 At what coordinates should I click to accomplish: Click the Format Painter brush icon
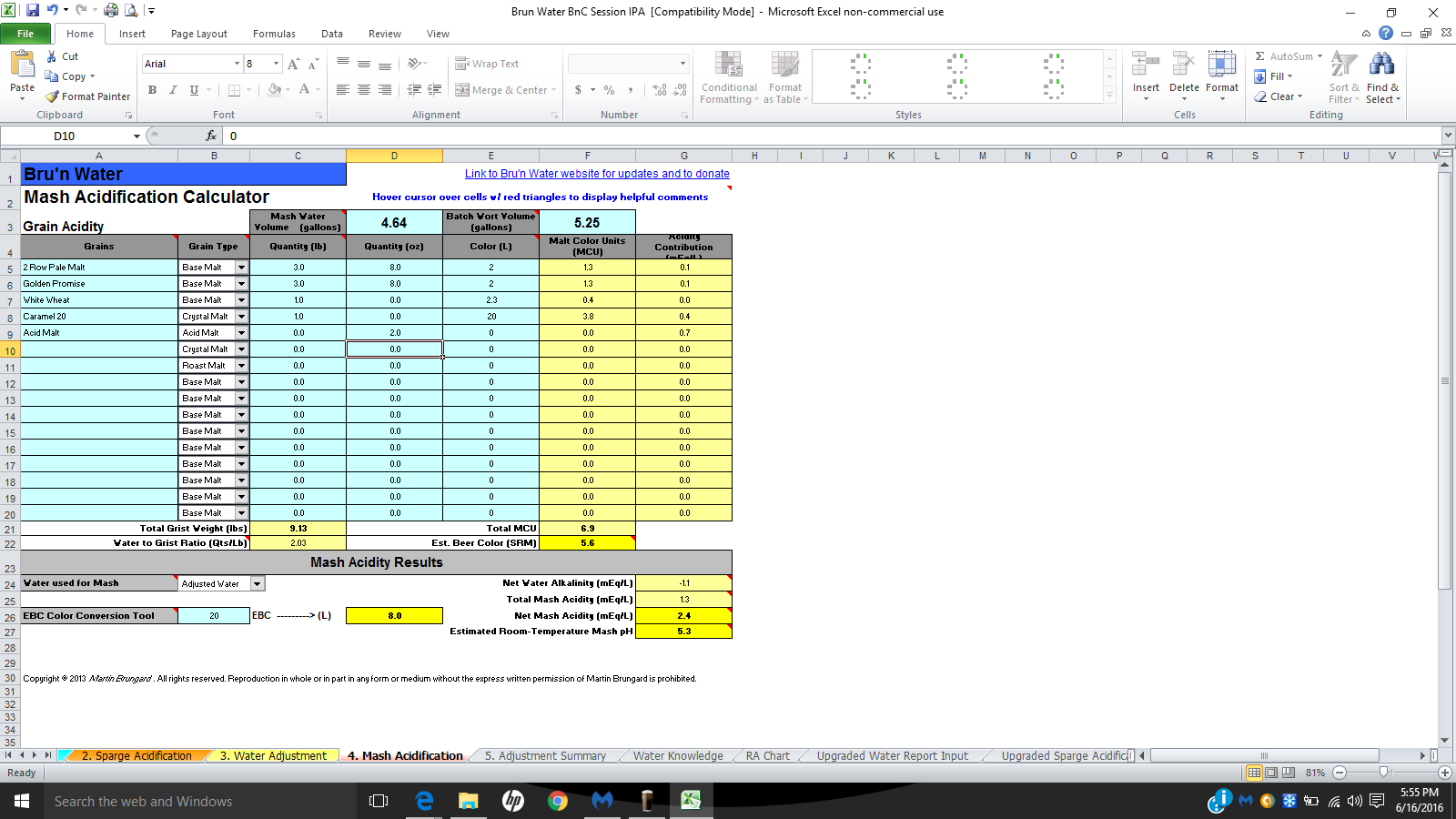(x=52, y=96)
